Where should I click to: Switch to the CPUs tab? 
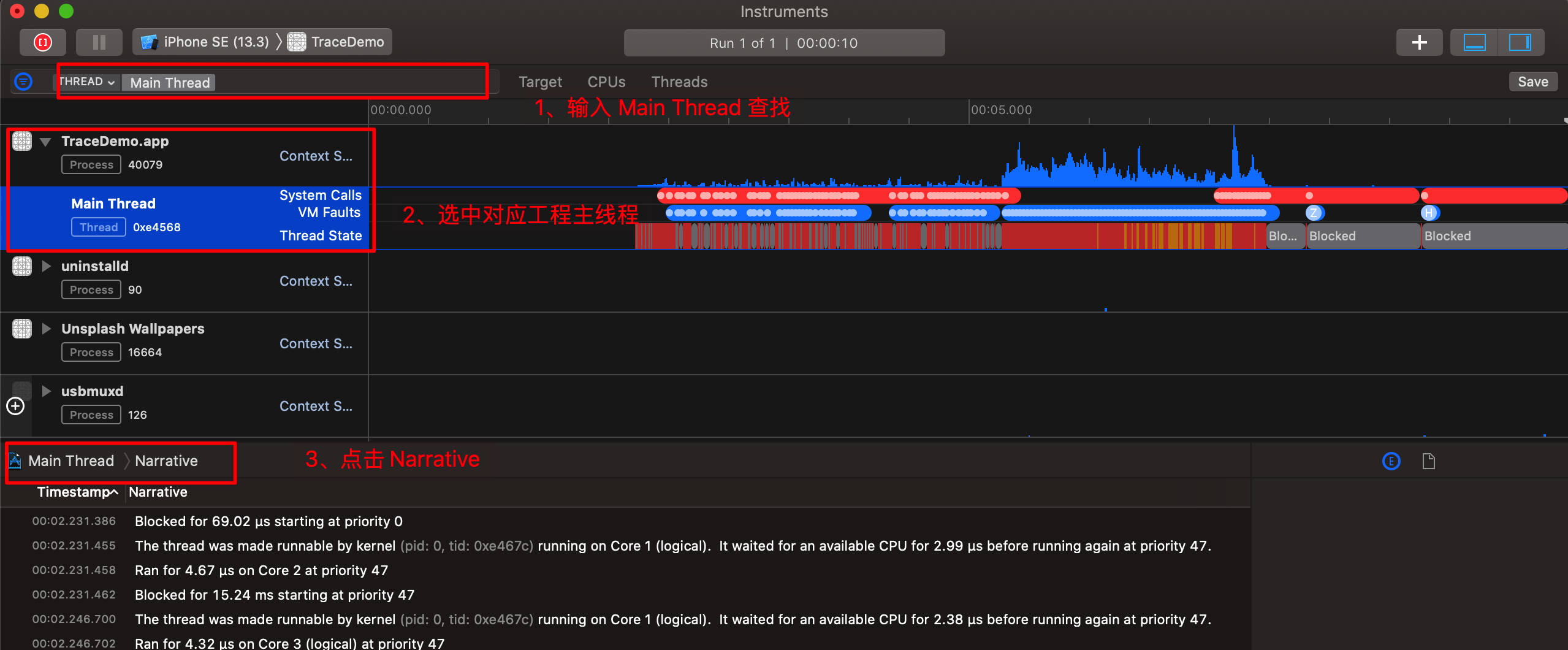[x=606, y=82]
